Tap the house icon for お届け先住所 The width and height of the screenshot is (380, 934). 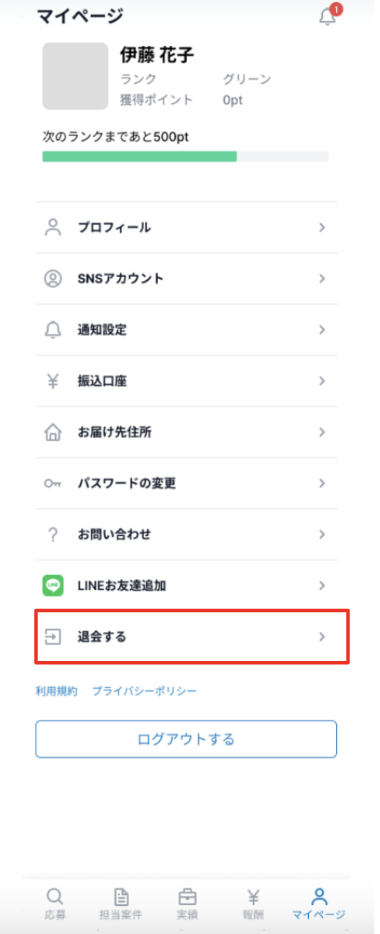(x=53, y=432)
